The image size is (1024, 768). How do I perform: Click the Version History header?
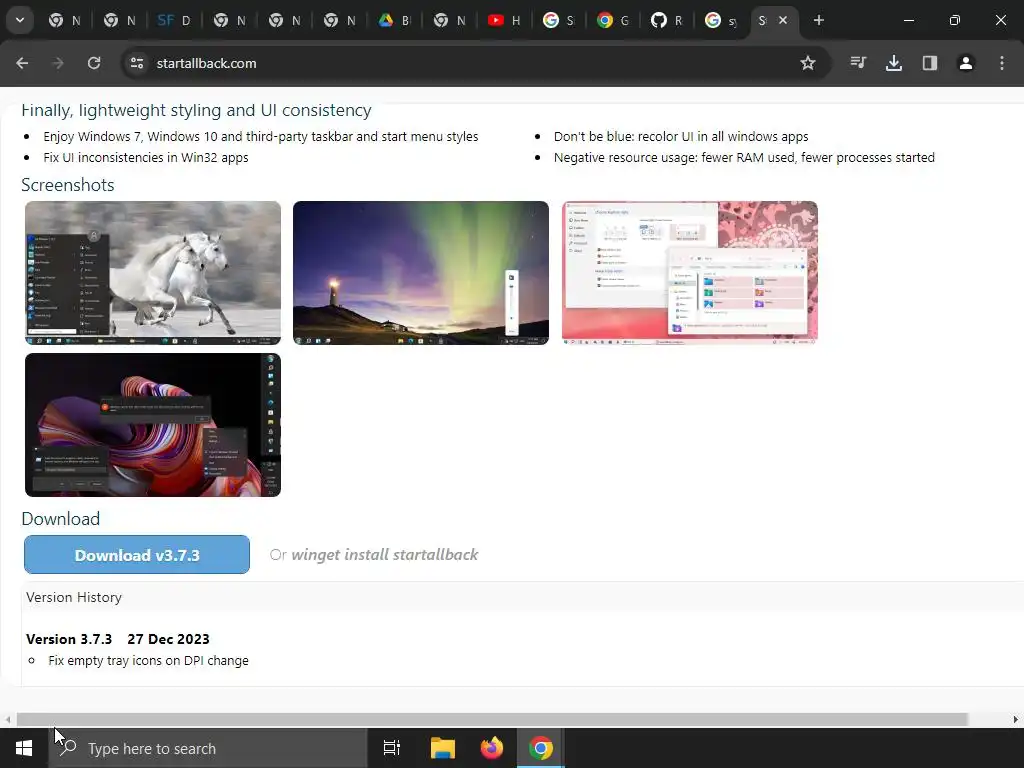pyautogui.click(x=74, y=598)
